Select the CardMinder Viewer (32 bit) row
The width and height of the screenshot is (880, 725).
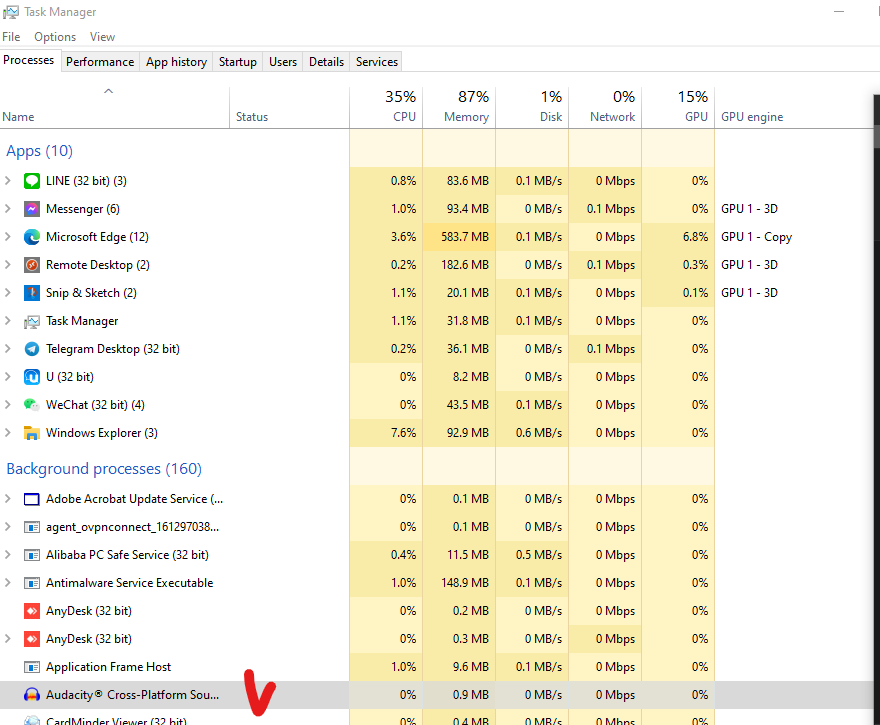pyautogui.click(x=437, y=718)
